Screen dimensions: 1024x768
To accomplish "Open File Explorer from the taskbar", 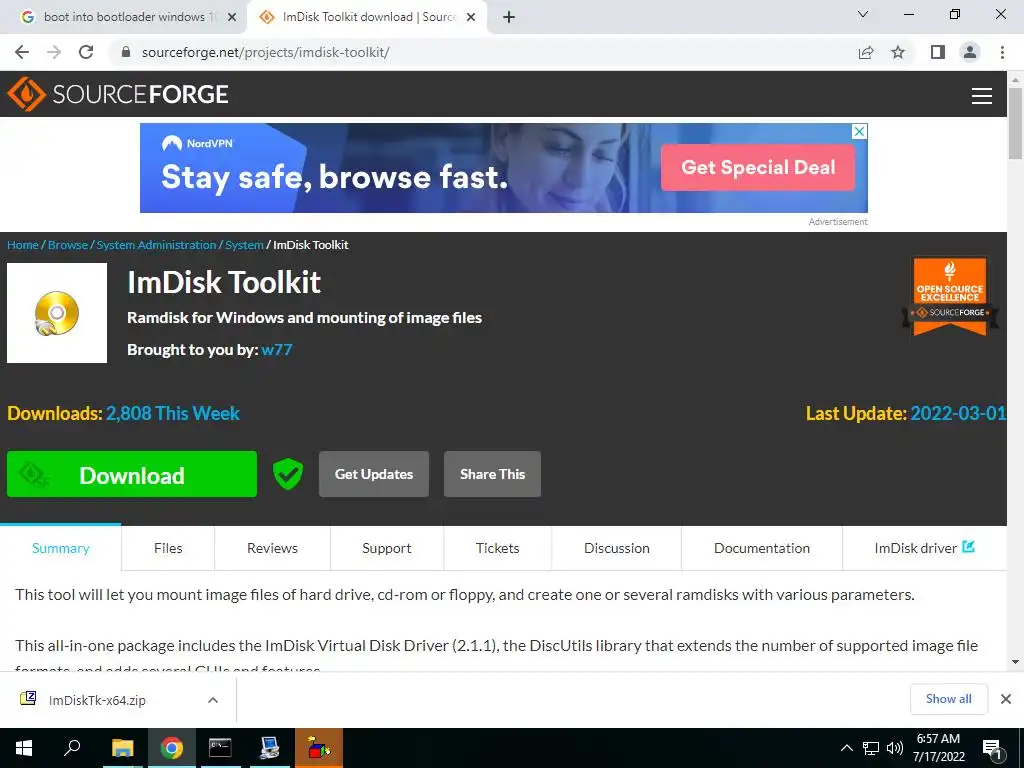I will 122,748.
